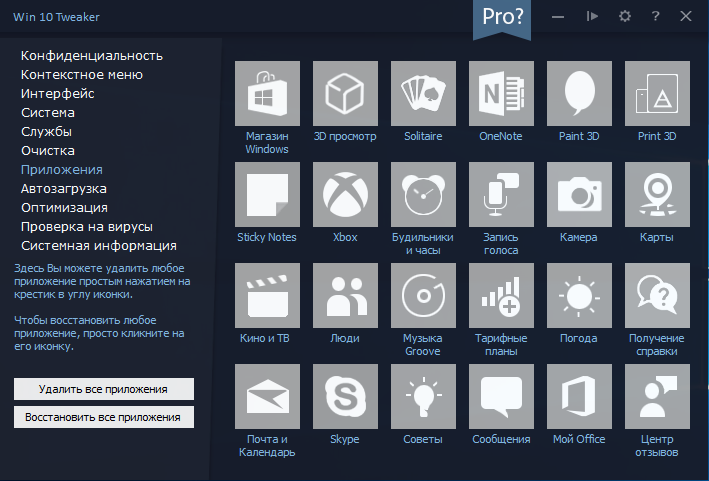Switch to the Службы section
This screenshot has width=709, height=481.
[x=46, y=132]
